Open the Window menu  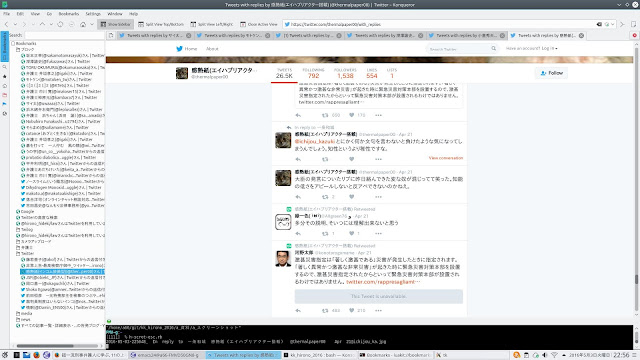point(115,14)
